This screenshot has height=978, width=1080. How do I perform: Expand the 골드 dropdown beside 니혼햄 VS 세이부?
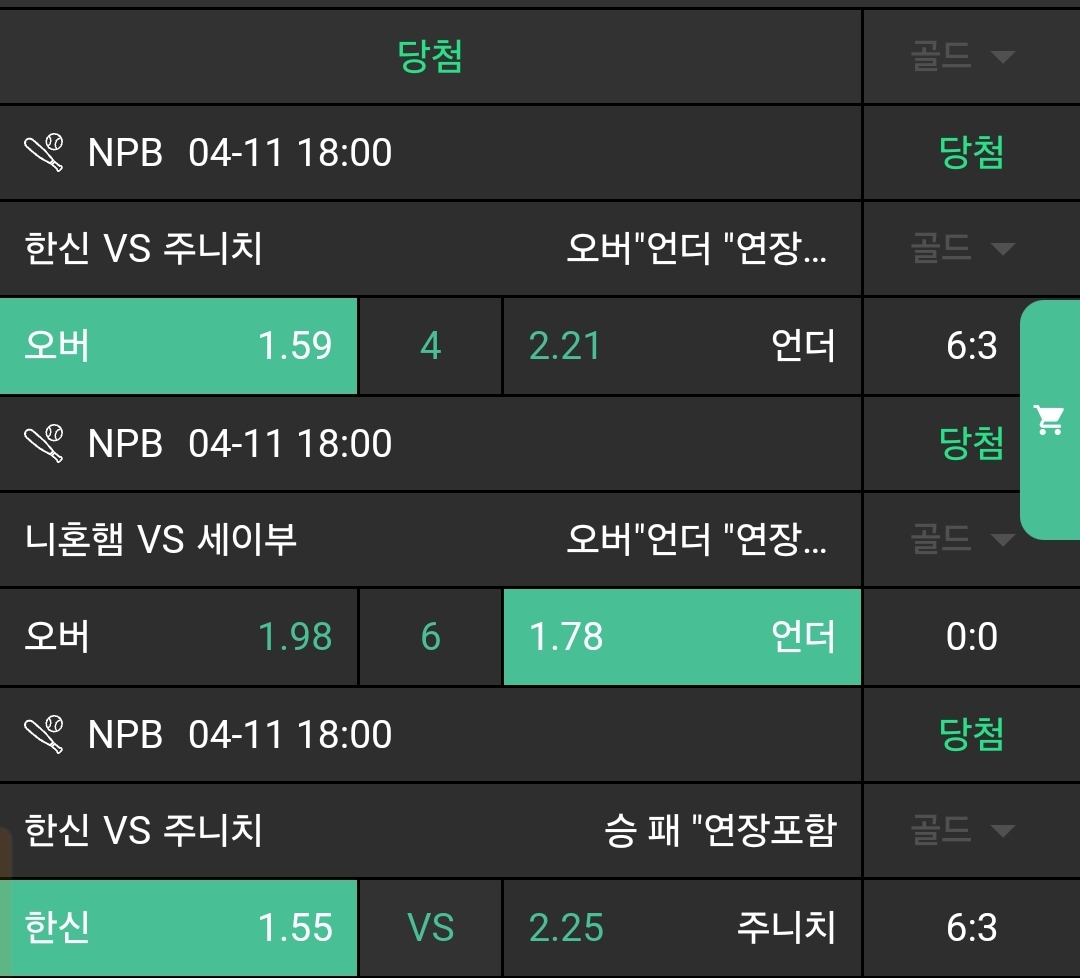962,539
